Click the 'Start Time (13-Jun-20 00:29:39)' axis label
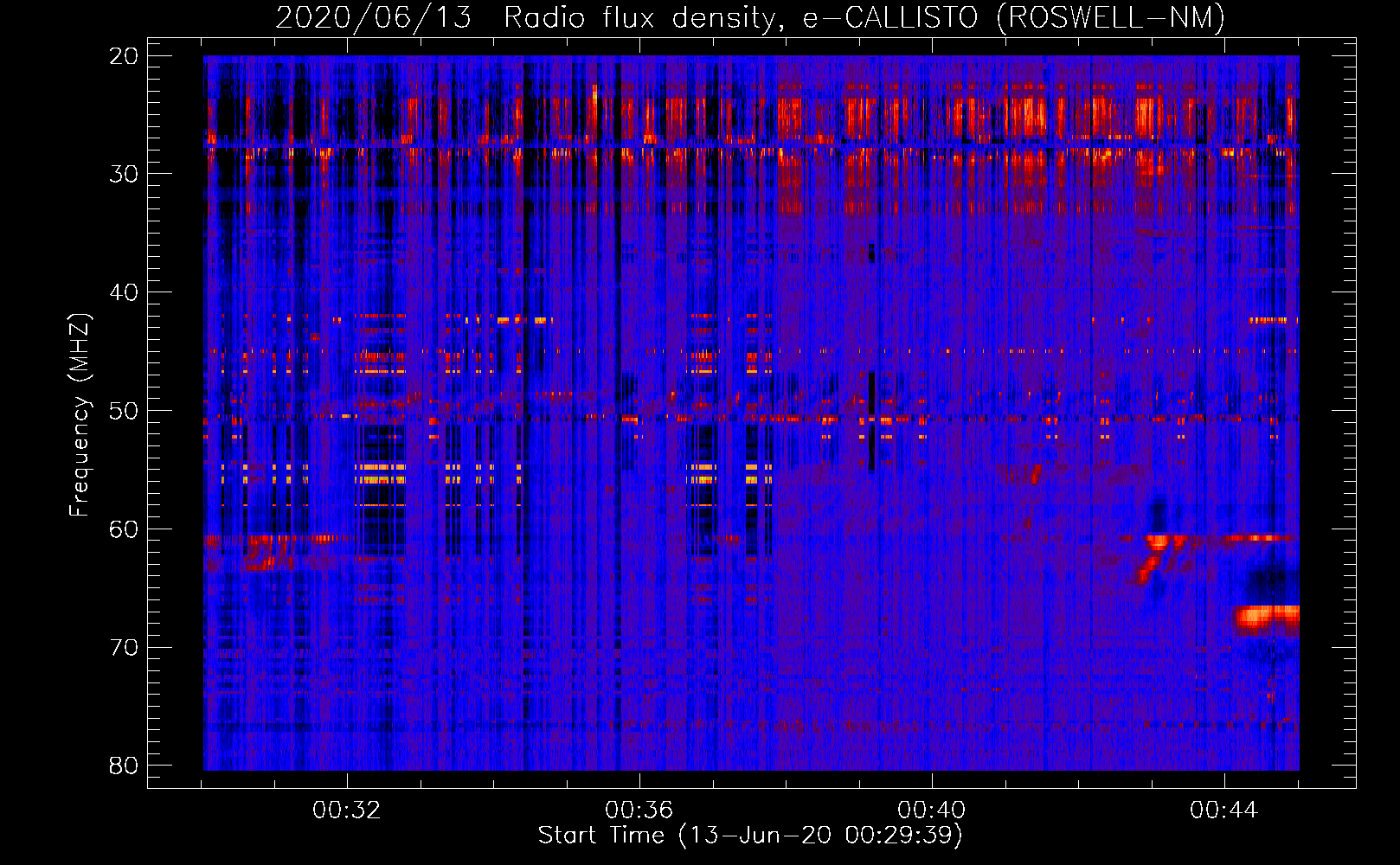 750,836
